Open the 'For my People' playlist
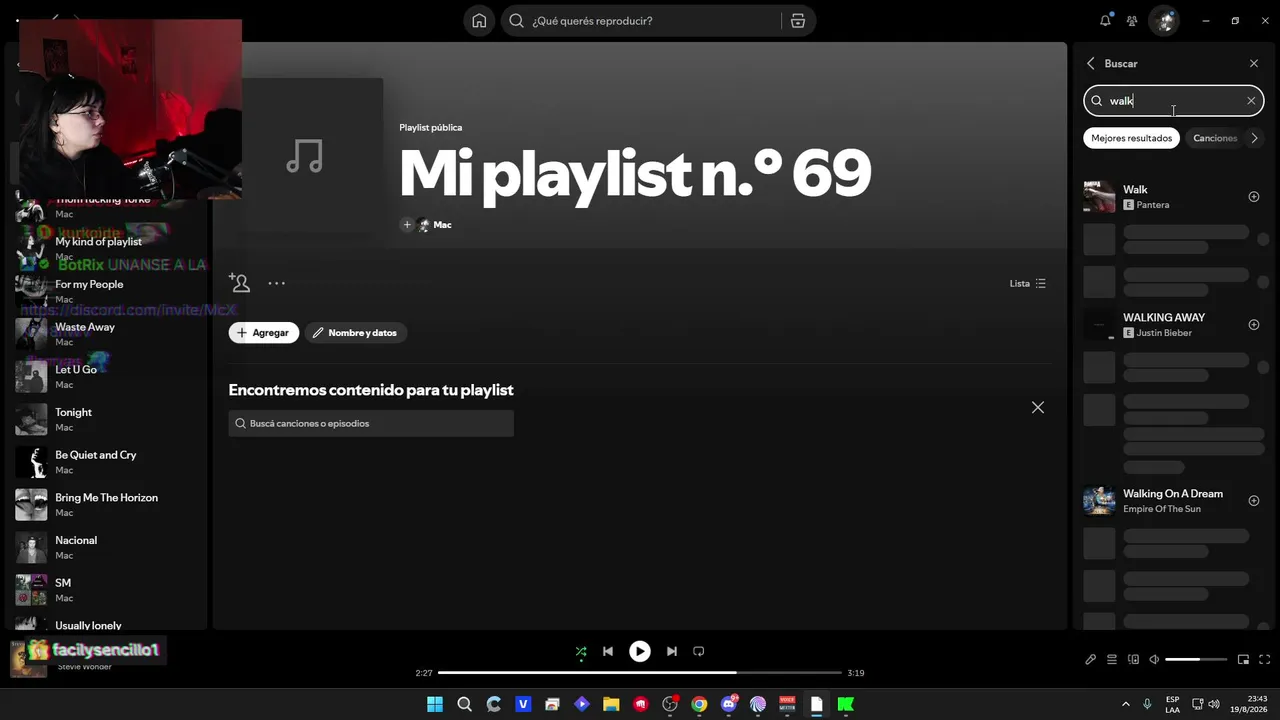Screen dimensions: 1280x720 (110, 291)
